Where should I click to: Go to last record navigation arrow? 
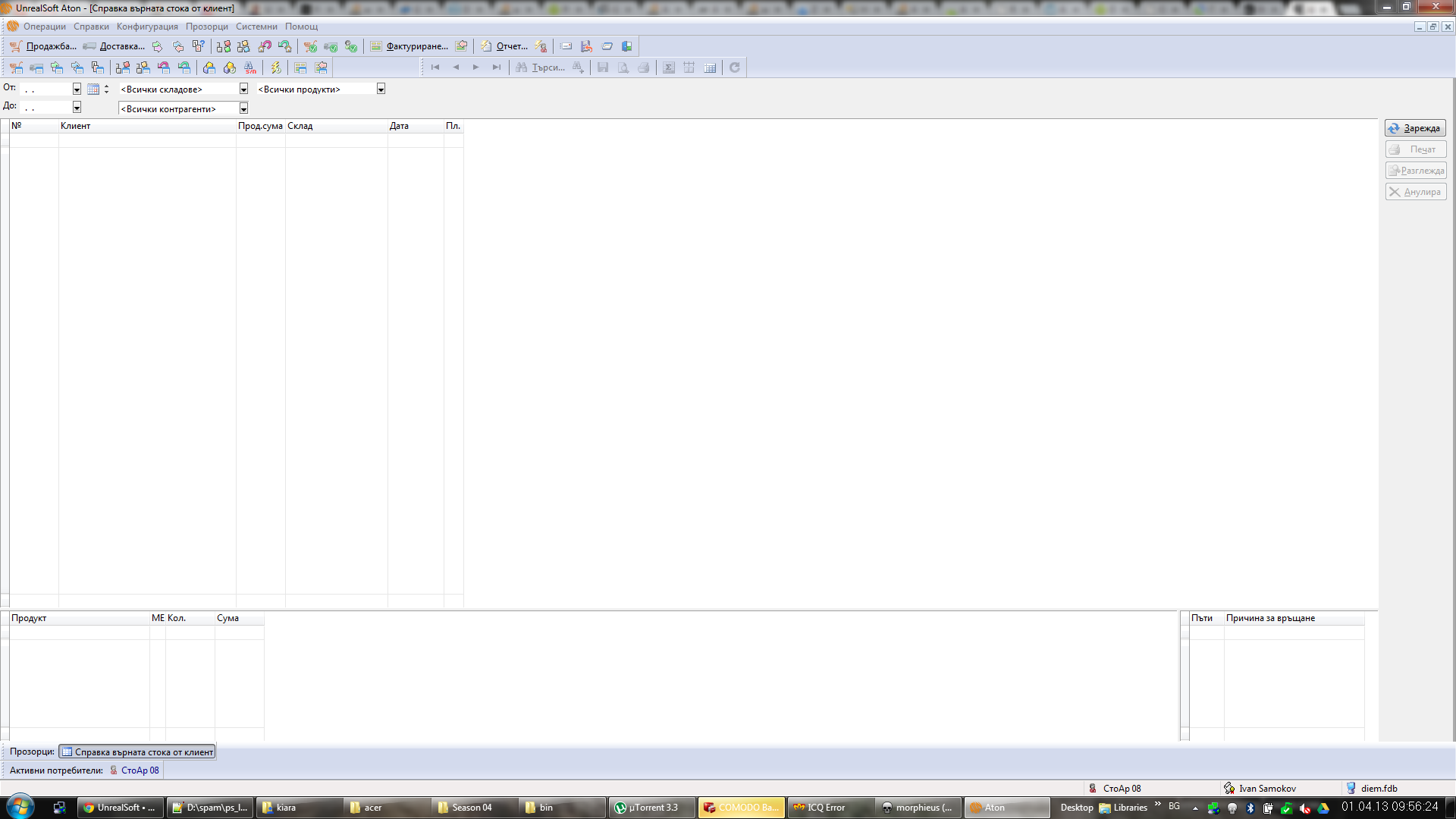coord(496,67)
